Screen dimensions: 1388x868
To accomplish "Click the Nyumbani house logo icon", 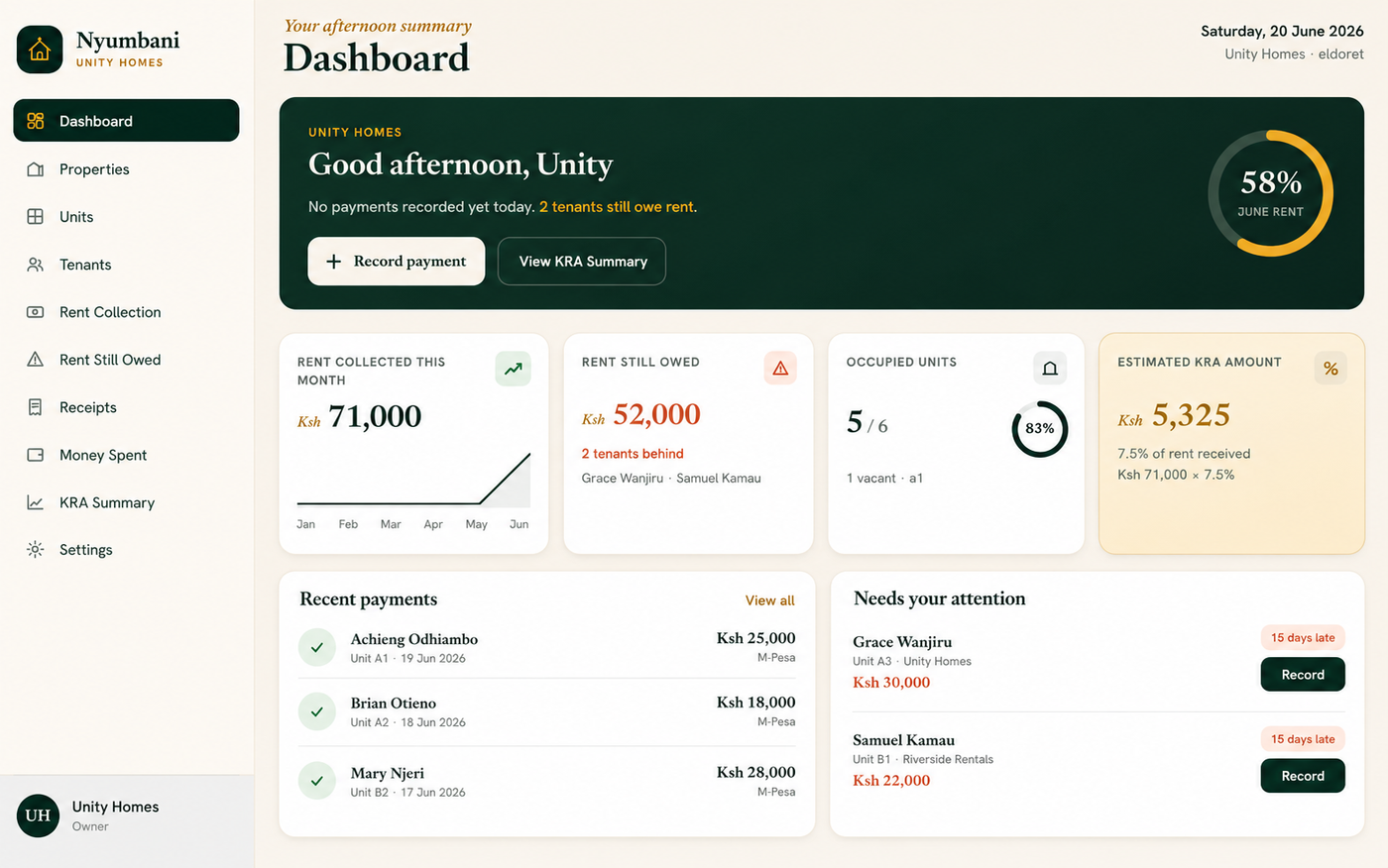I will click(40, 50).
